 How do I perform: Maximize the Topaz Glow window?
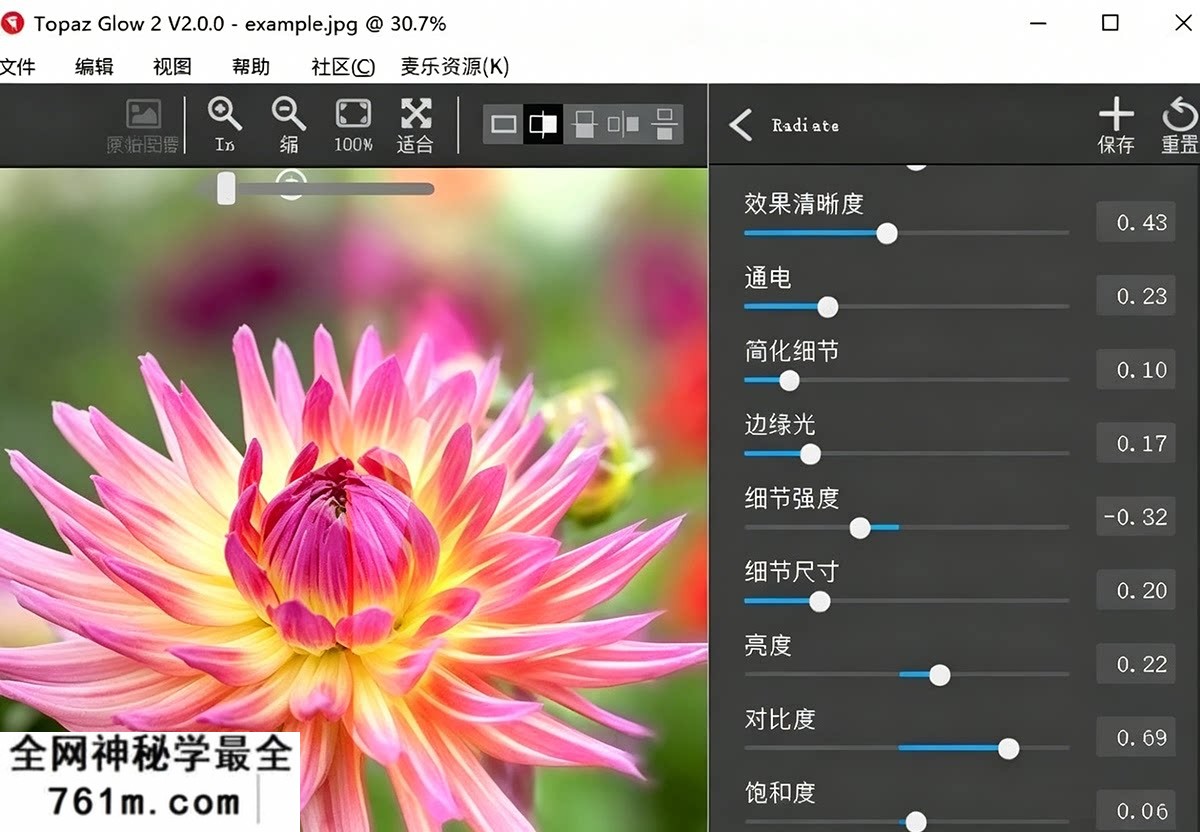click(x=1110, y=23)
